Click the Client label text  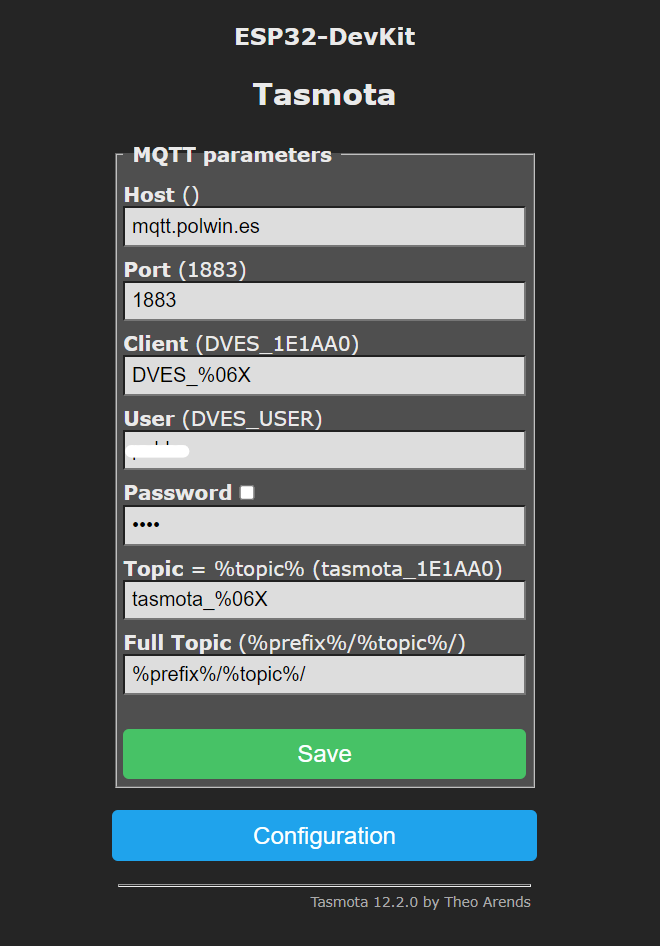pos(156,344)
